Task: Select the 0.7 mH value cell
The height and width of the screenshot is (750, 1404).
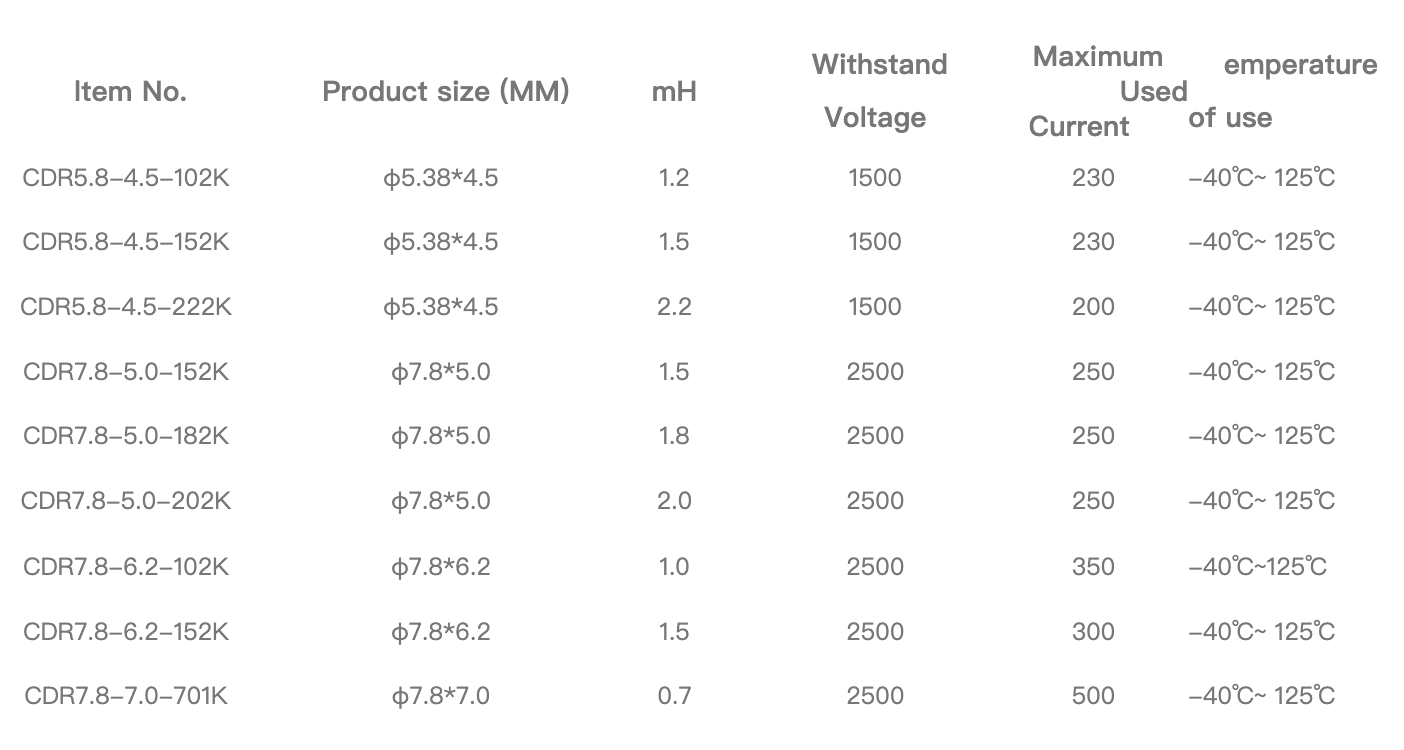Action: pyautogui.click(x=674, y=696)
